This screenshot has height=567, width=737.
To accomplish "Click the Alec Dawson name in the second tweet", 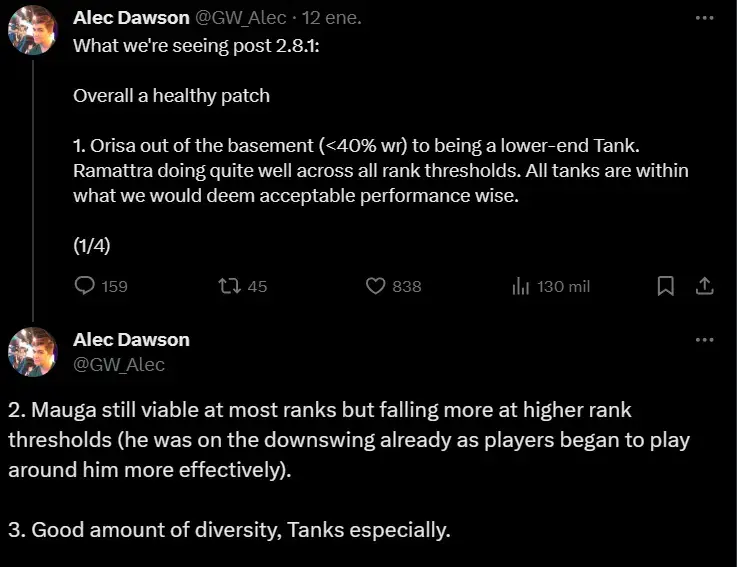I will [131, 339].
